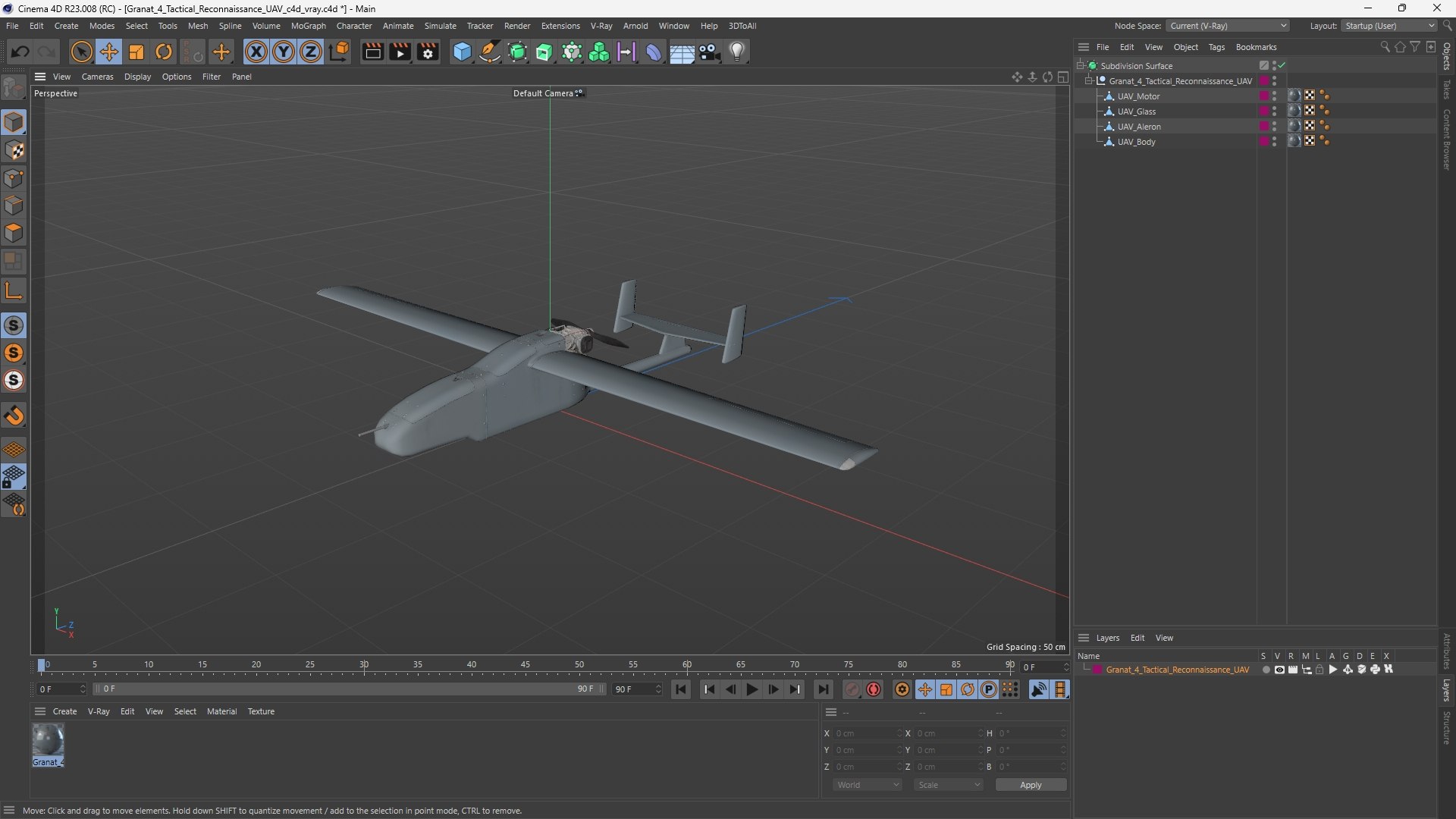The width and height of the screenshot is (1456, 819).
Task: Add a Cube primitive object
Action: pos(462,52)
